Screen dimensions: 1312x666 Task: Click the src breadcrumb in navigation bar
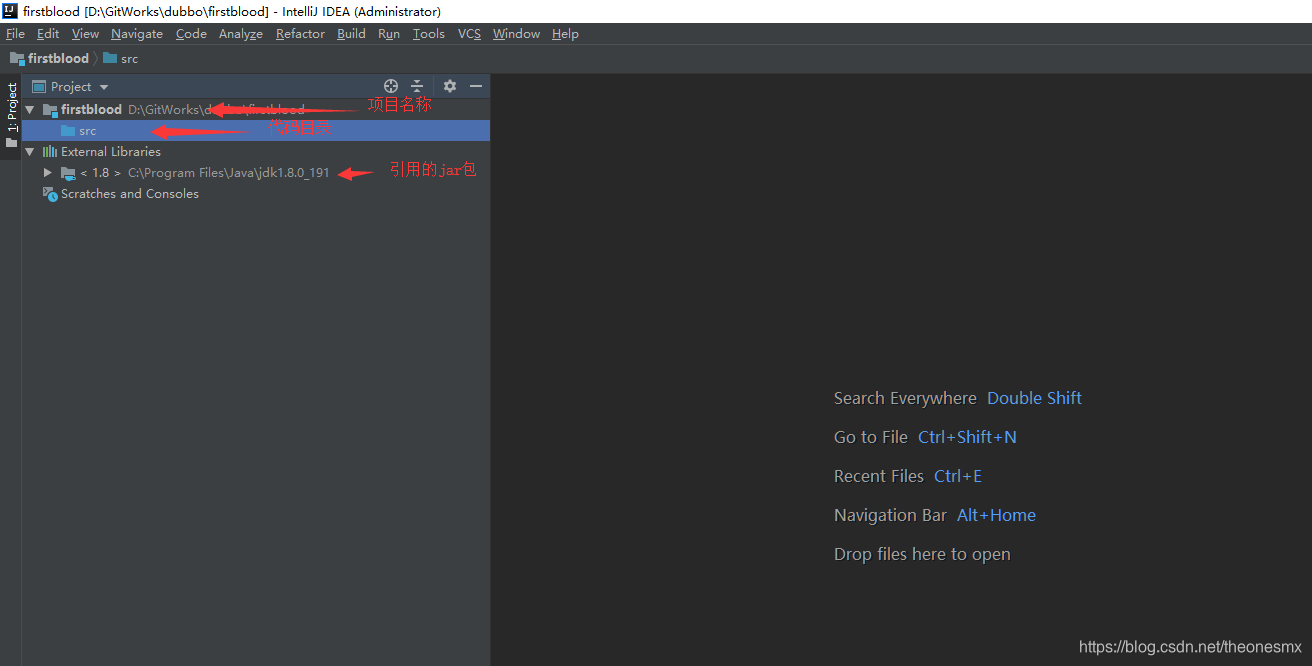(121, 59)
